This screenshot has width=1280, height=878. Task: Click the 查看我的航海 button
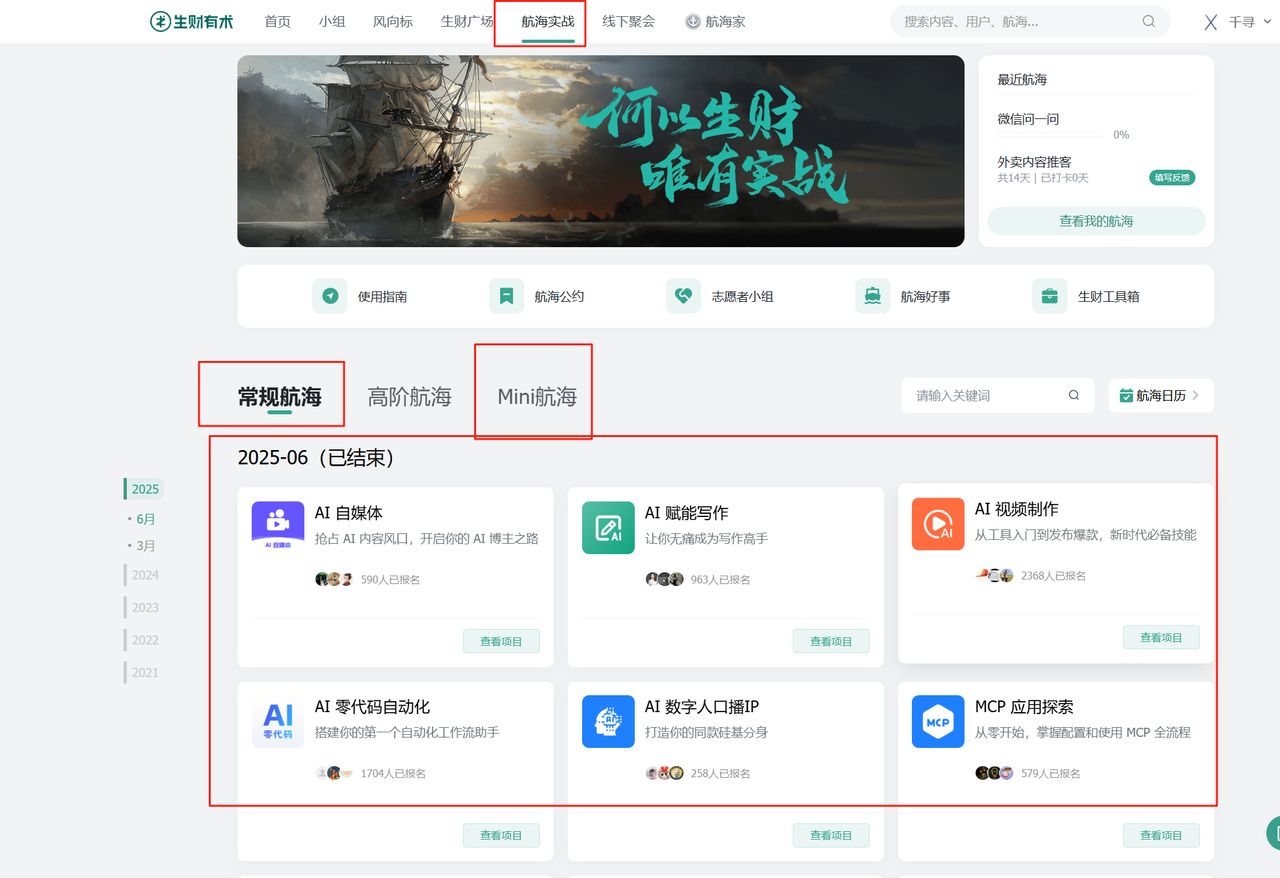coord(1096,221)
